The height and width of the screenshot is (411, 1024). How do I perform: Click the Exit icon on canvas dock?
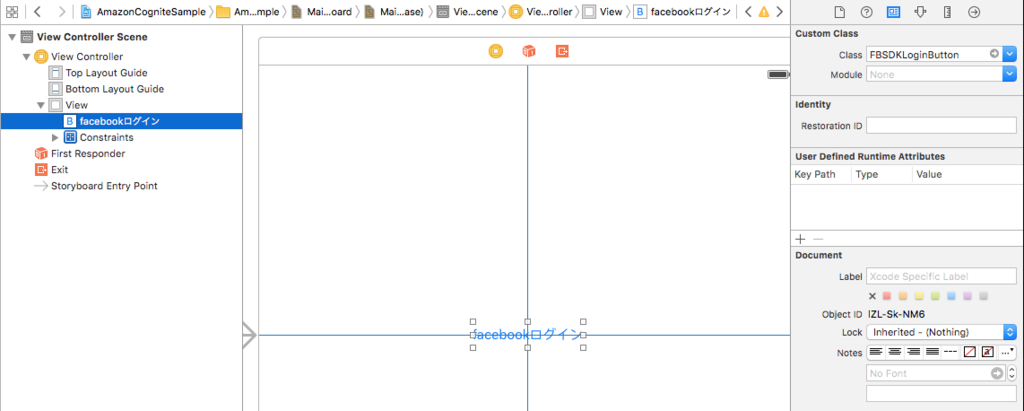pyautogui.click(x=562, y=51)
